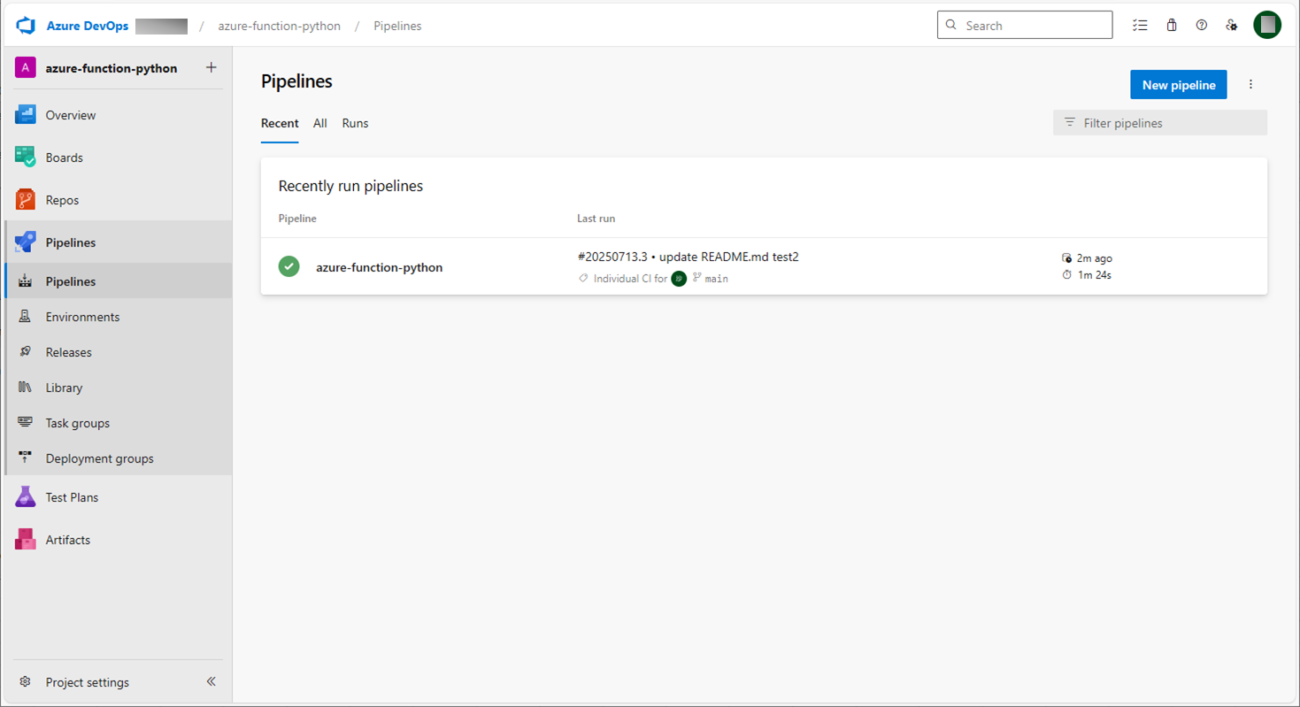Click the Azure DevOps header text link
Viewport: 1300px width, 707px height.
87,26
